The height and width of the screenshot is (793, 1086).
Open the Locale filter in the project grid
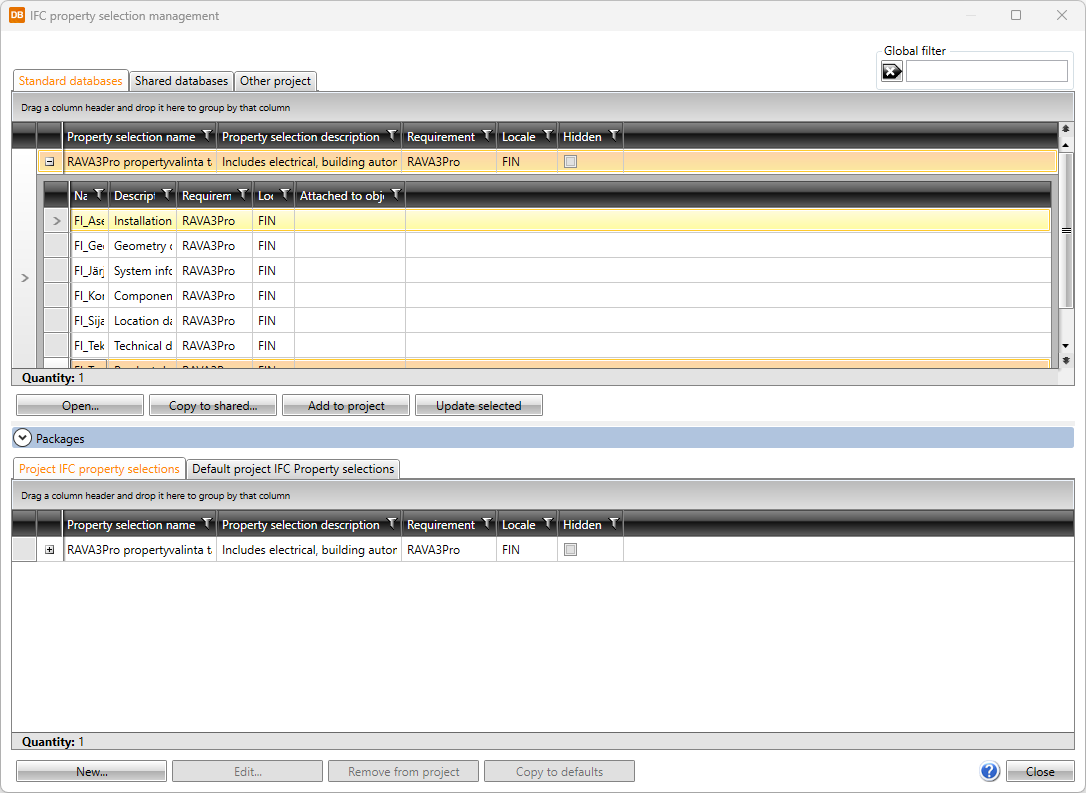pyautogui.click(x=548, y=523)
